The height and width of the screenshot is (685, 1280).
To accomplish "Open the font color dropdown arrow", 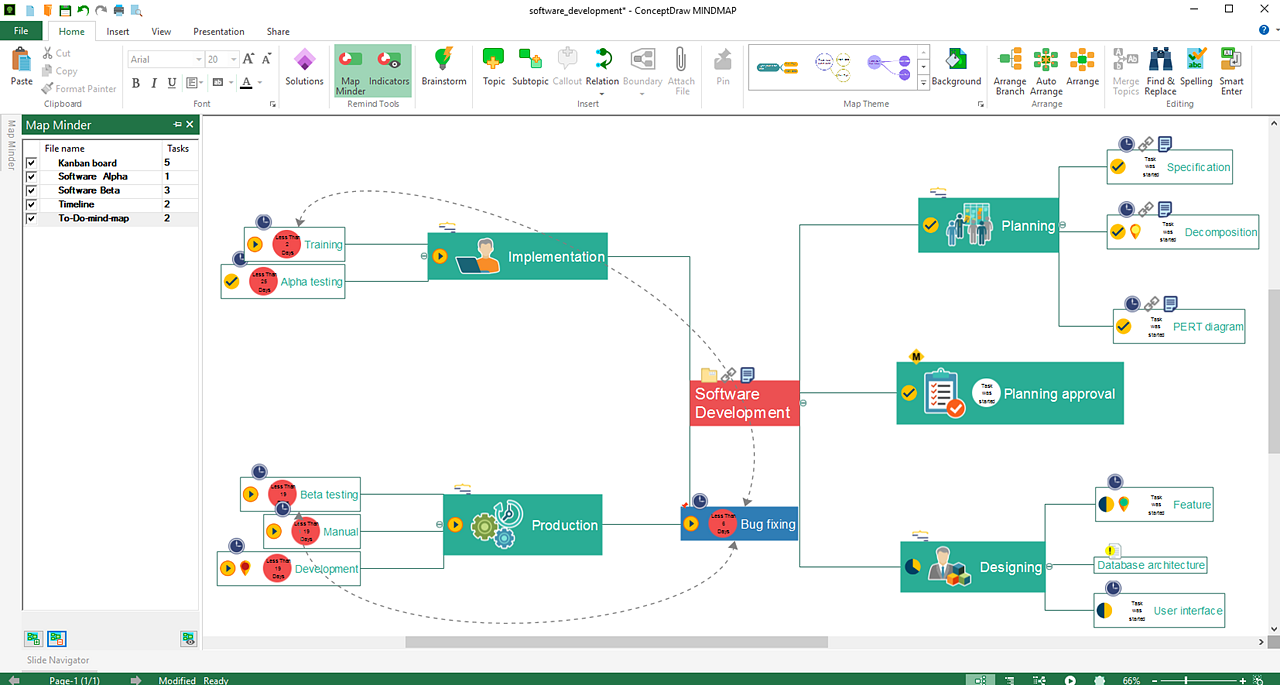I will [260, 83].
